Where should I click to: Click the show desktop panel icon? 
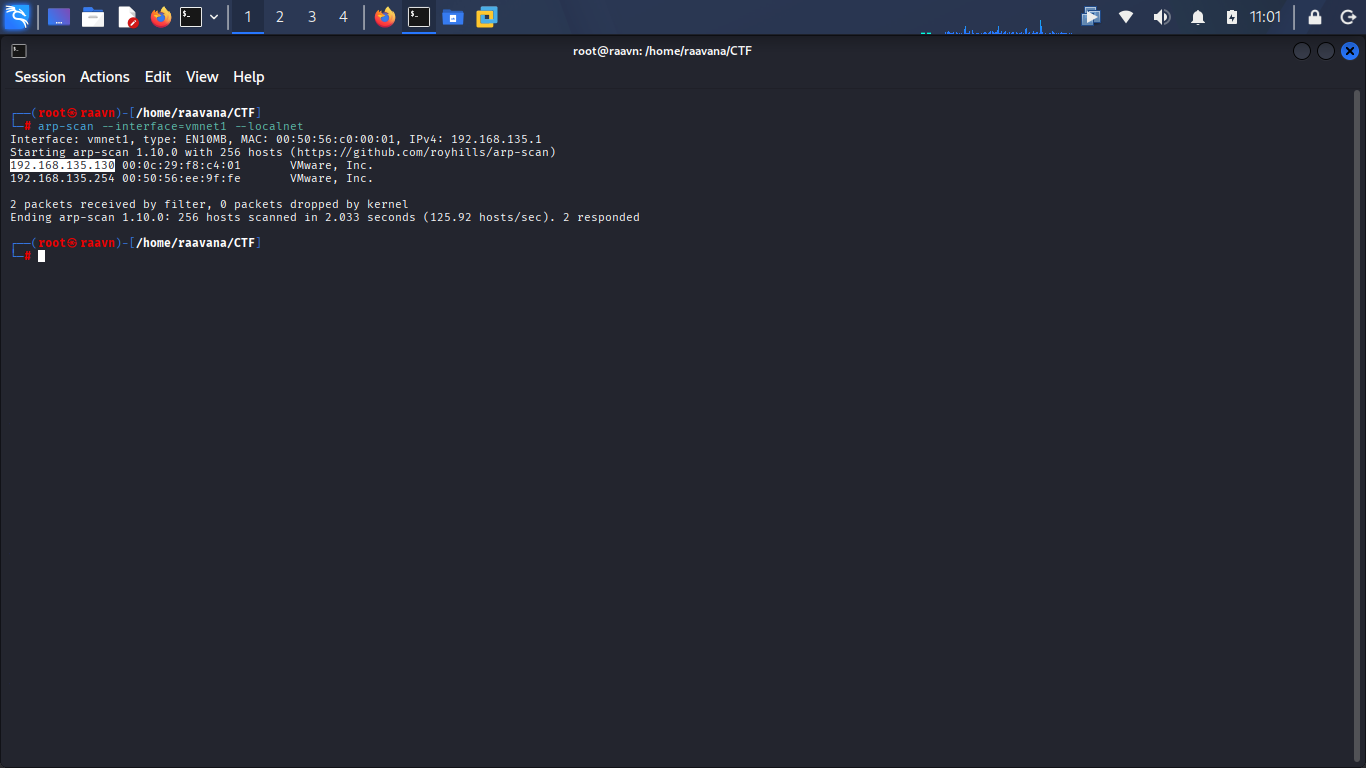pyautogui.click(x=59, y=17)
